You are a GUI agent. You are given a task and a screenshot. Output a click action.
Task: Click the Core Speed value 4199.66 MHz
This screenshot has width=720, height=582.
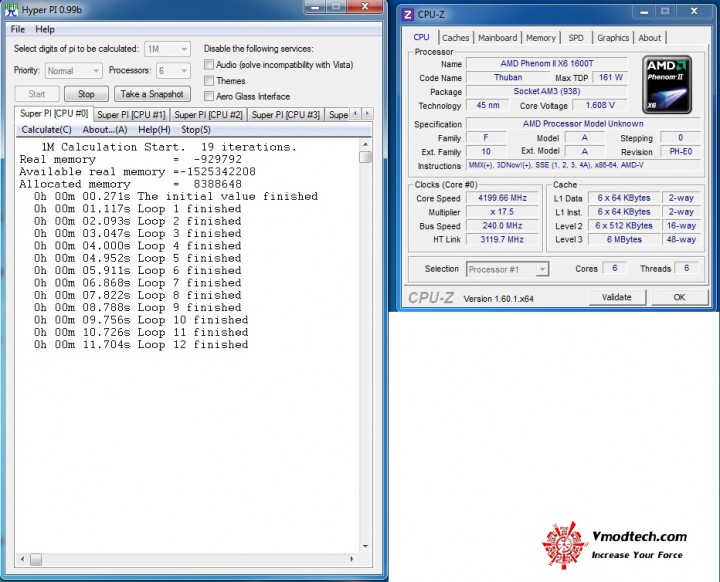(502, 198)
